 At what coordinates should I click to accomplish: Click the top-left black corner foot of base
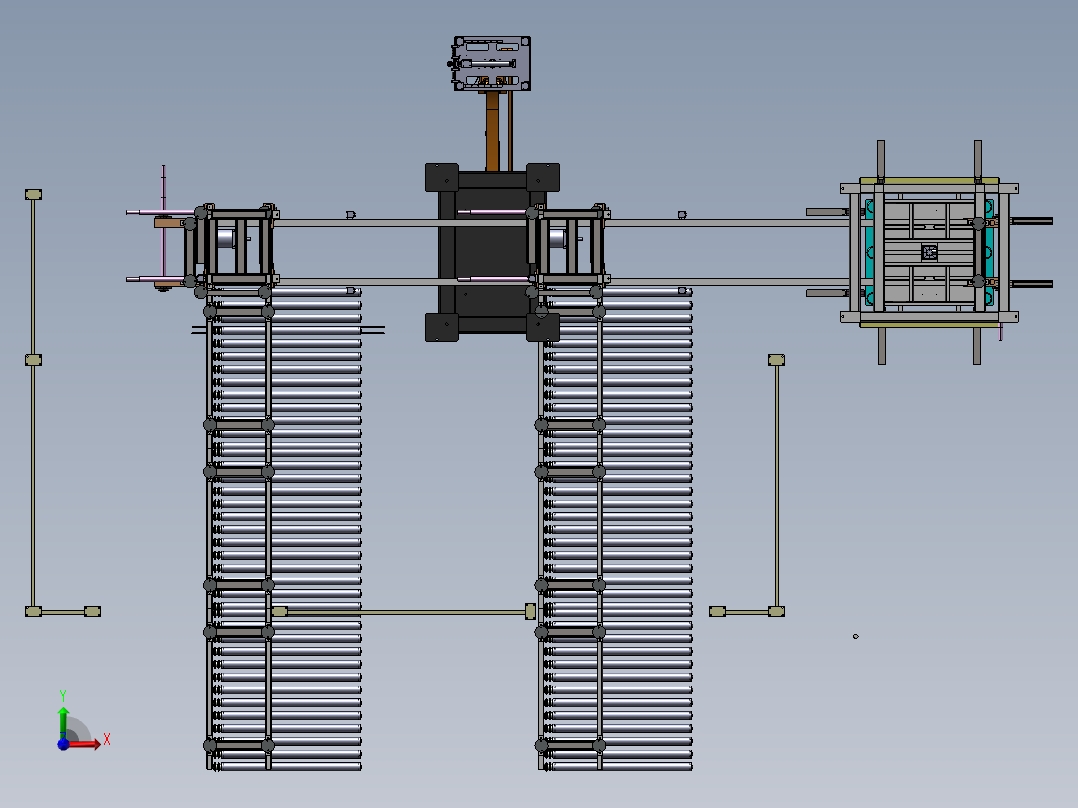441,177
